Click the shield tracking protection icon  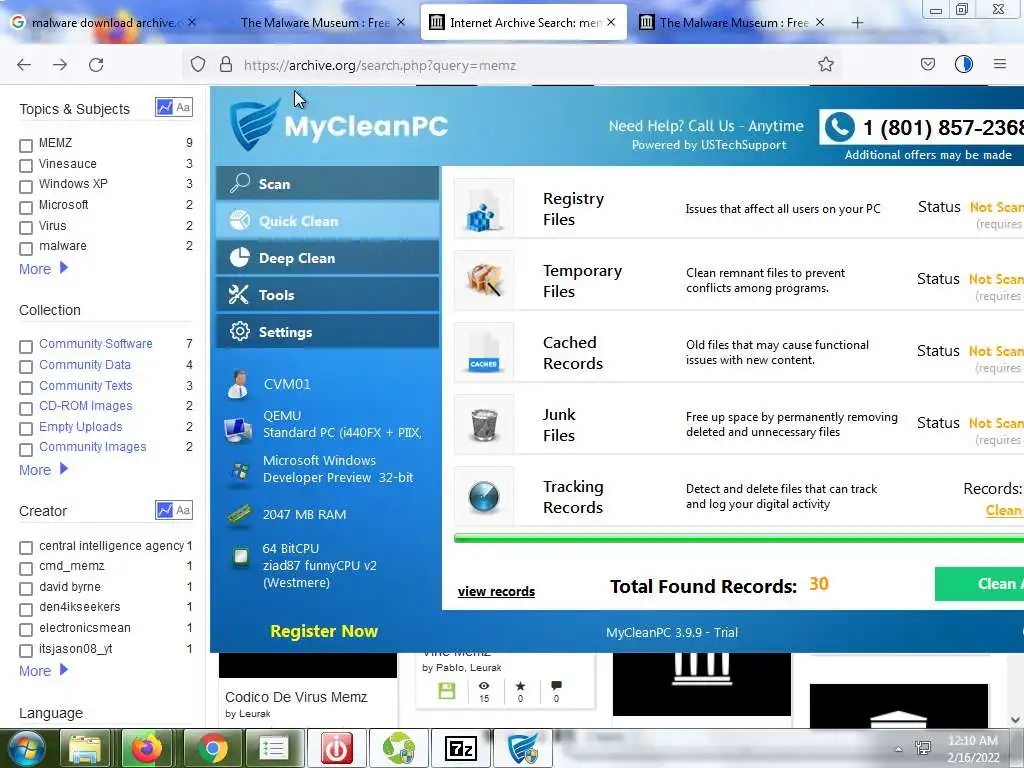(x=198, y=64)
